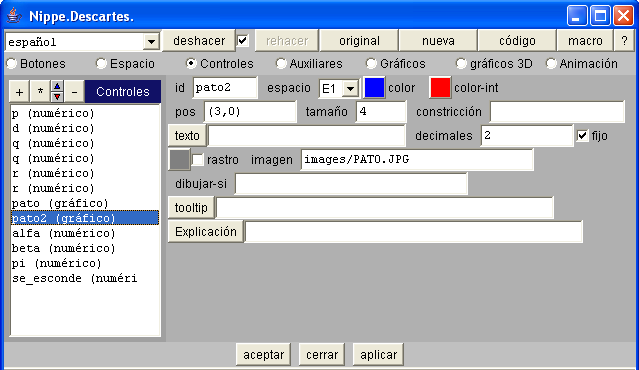The height and width of the screenshot is (370, 639).
Task: Click the id field containing pato2
Action: coord(225,88)
